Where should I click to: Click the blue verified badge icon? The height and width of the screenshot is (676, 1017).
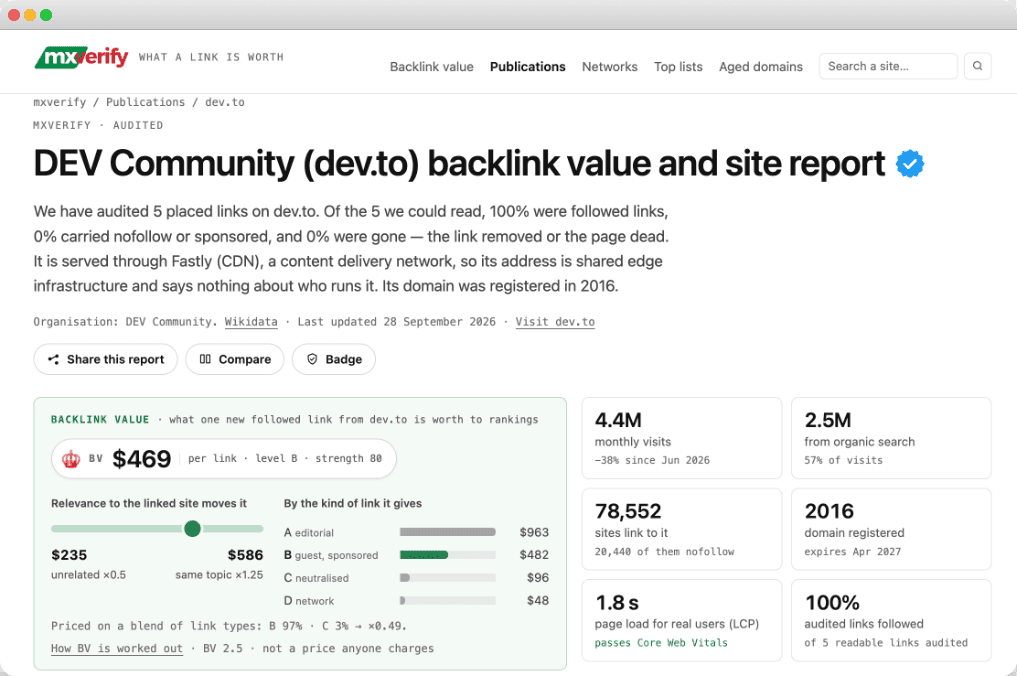910,163
